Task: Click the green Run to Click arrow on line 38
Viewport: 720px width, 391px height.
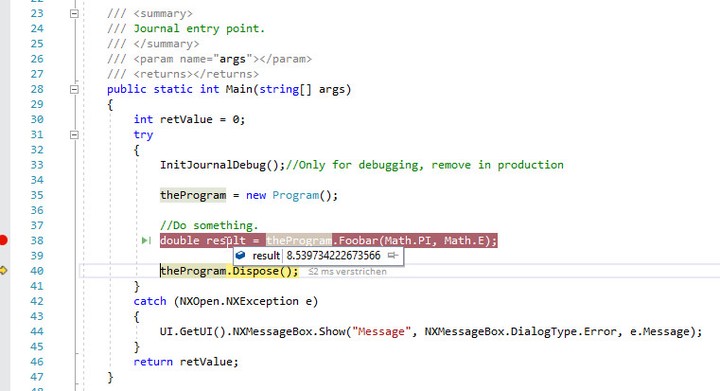Action: tap(146, 240)
